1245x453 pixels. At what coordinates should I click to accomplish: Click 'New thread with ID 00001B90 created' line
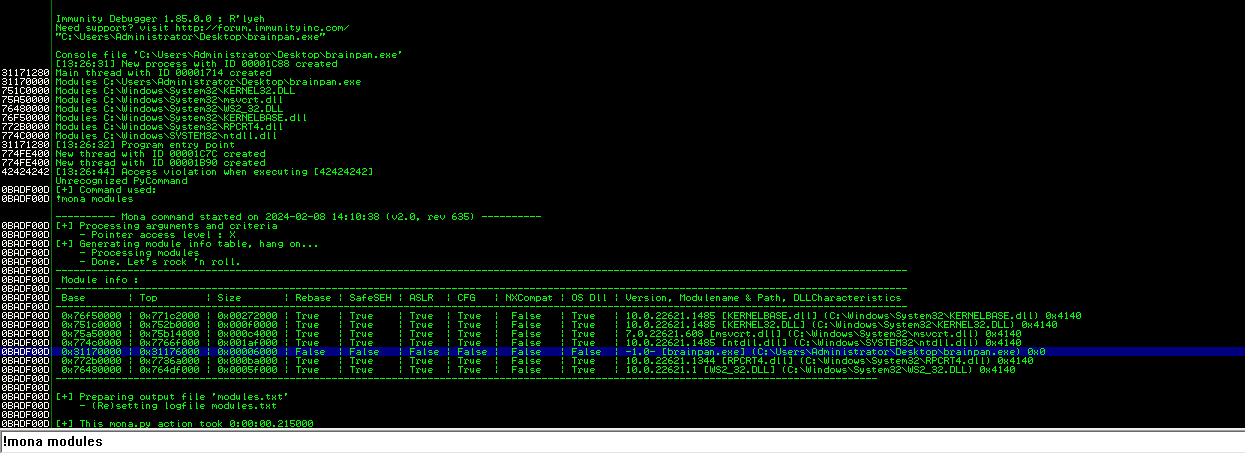point(160,163)
